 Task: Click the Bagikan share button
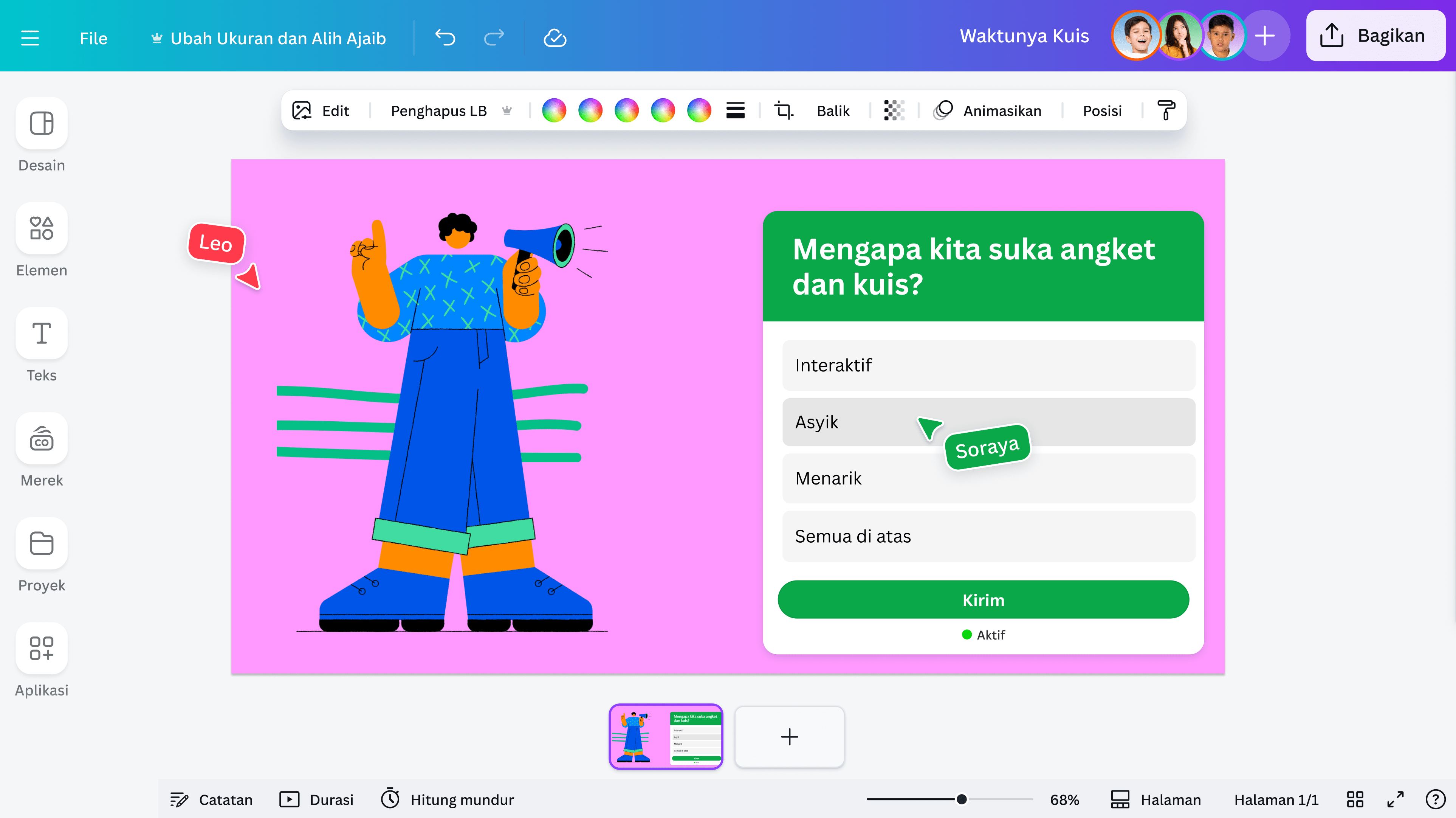tap(1375, 35)
